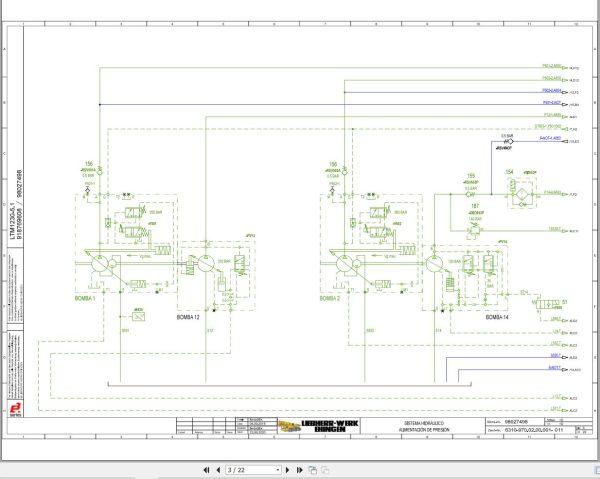This screenshot has width=600, height=479.
Task: Click the greyed-out view icon in bottom toolbar
Action: click(x=325, y=470)
